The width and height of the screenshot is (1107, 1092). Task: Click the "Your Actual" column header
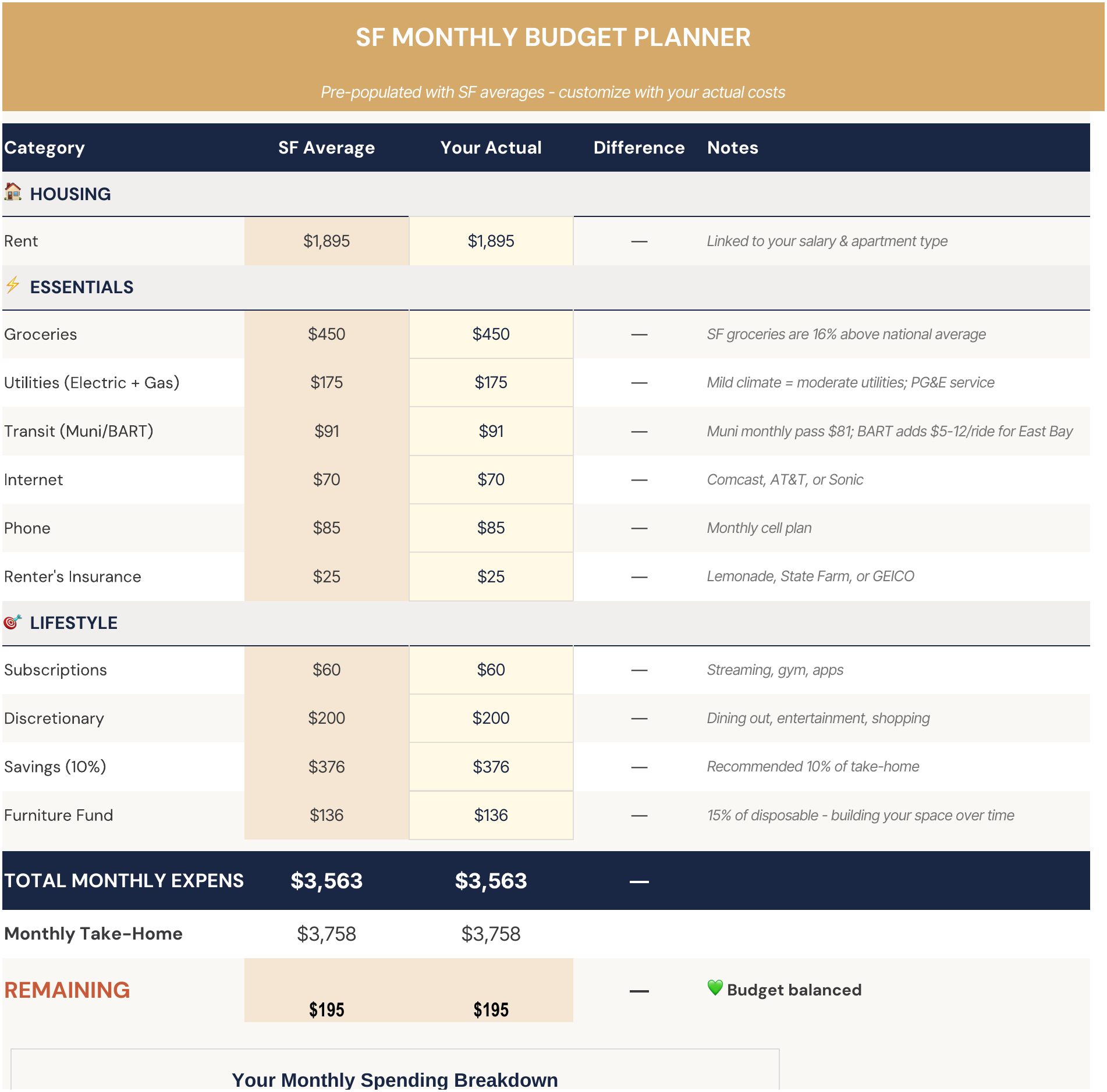tap(491, 148)
